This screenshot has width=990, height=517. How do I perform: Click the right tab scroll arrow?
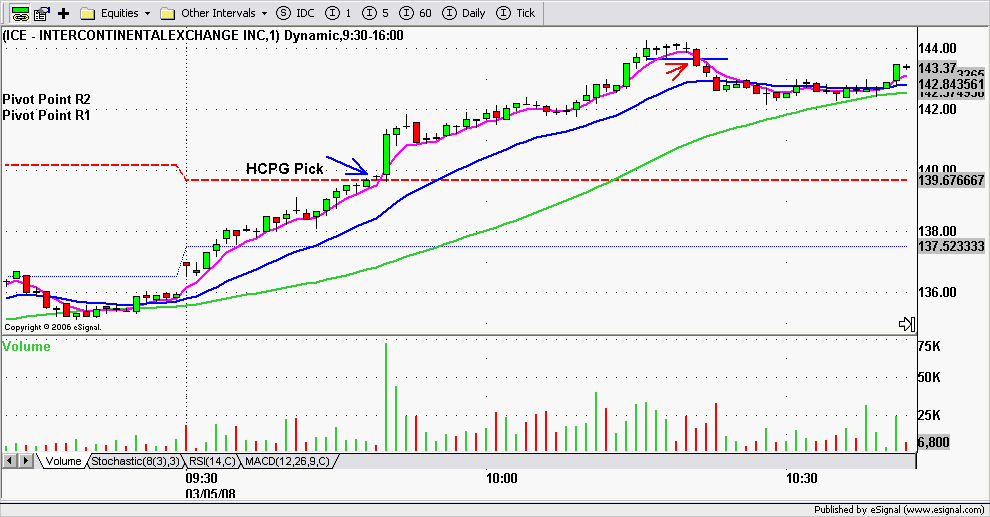click(26, 461)
